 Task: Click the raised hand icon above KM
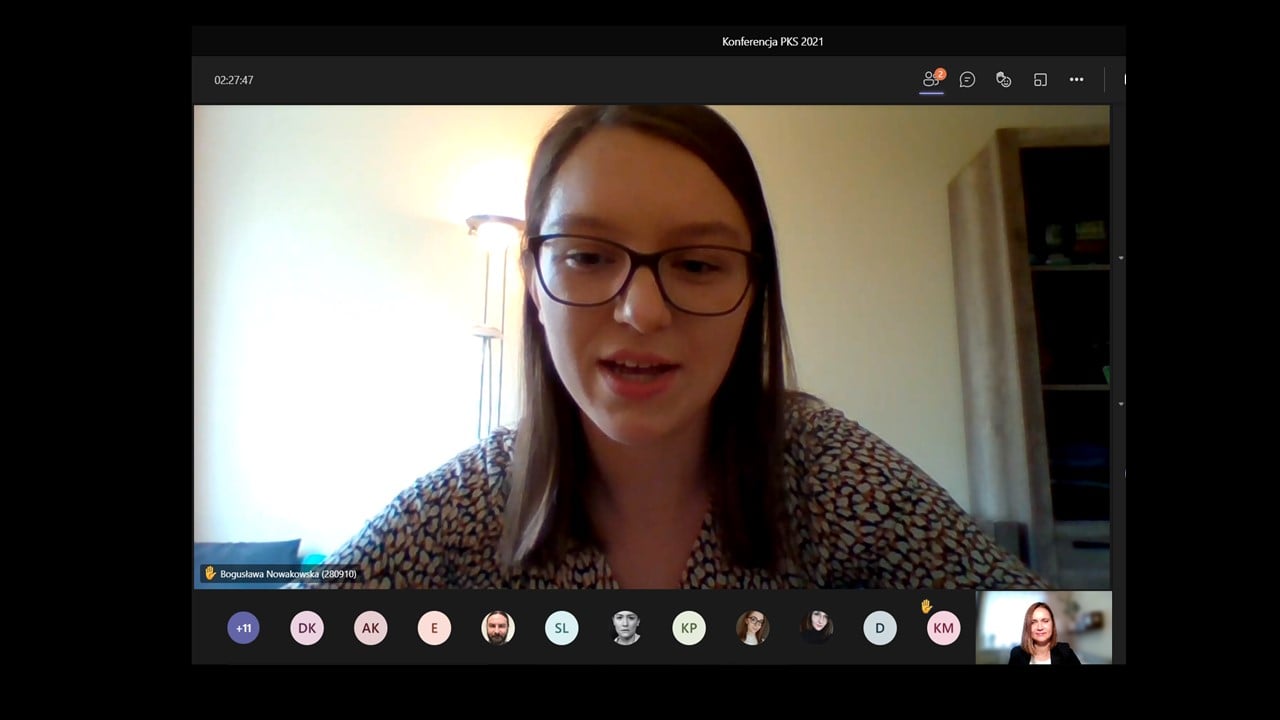click(x=926, y=606)
